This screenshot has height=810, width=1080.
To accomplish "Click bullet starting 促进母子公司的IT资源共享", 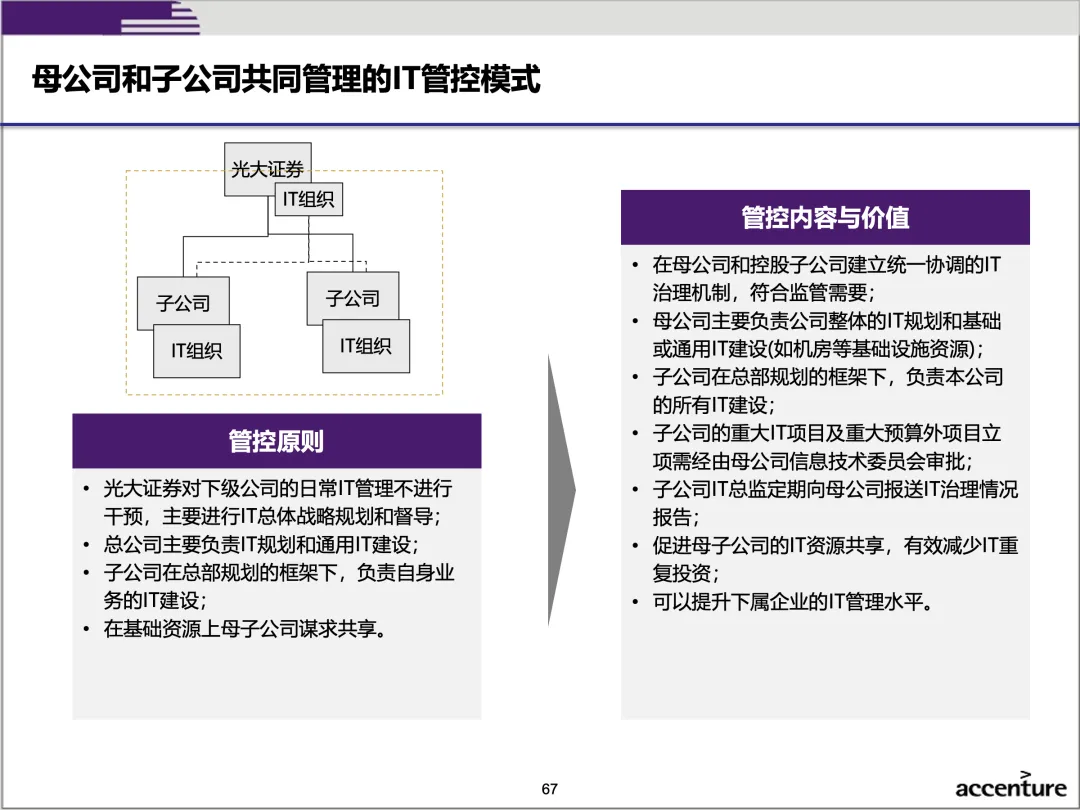I will pyautogui.click(x=835, y=559).
